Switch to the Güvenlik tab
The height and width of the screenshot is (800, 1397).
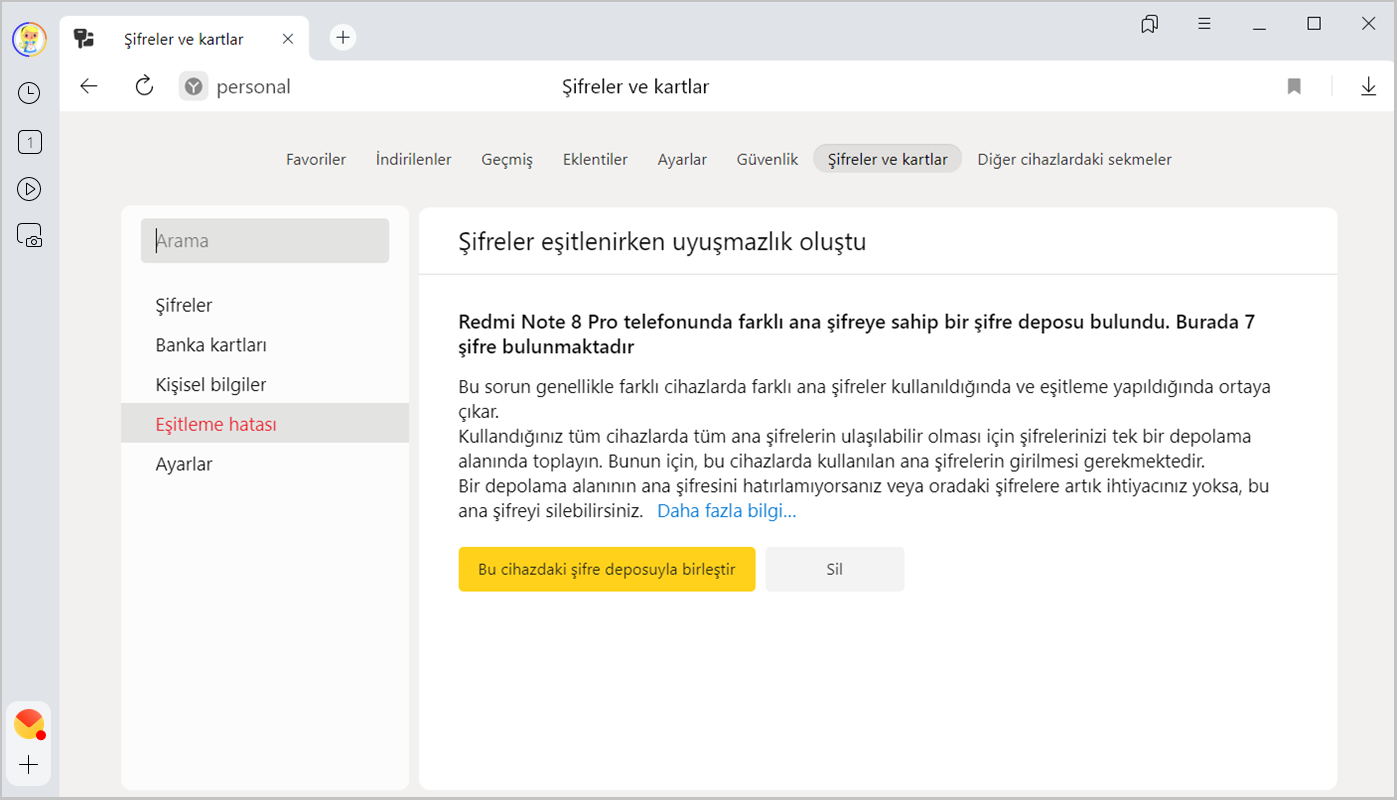tap(767, 159)
